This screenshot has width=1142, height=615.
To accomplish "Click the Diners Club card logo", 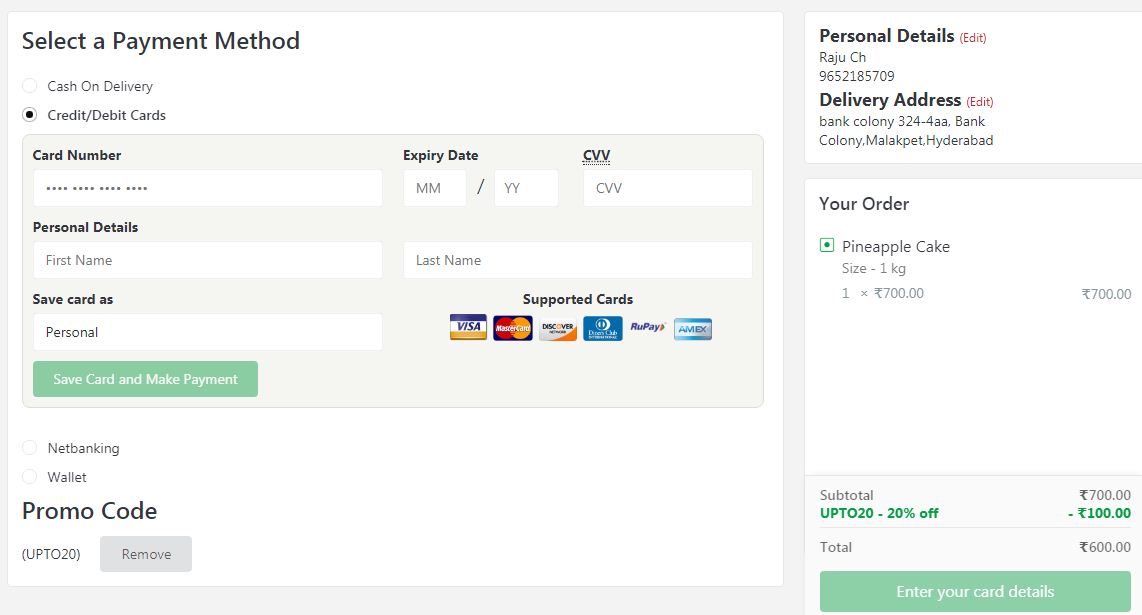I will click(603, 328).
